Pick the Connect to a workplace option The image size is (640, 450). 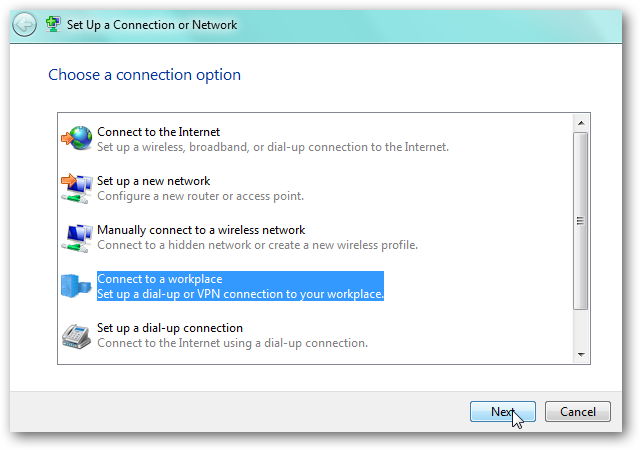tap(160, 279)
